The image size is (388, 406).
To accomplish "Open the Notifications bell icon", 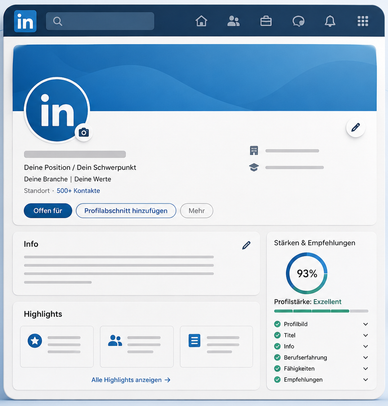I will (x=330, y=21).
